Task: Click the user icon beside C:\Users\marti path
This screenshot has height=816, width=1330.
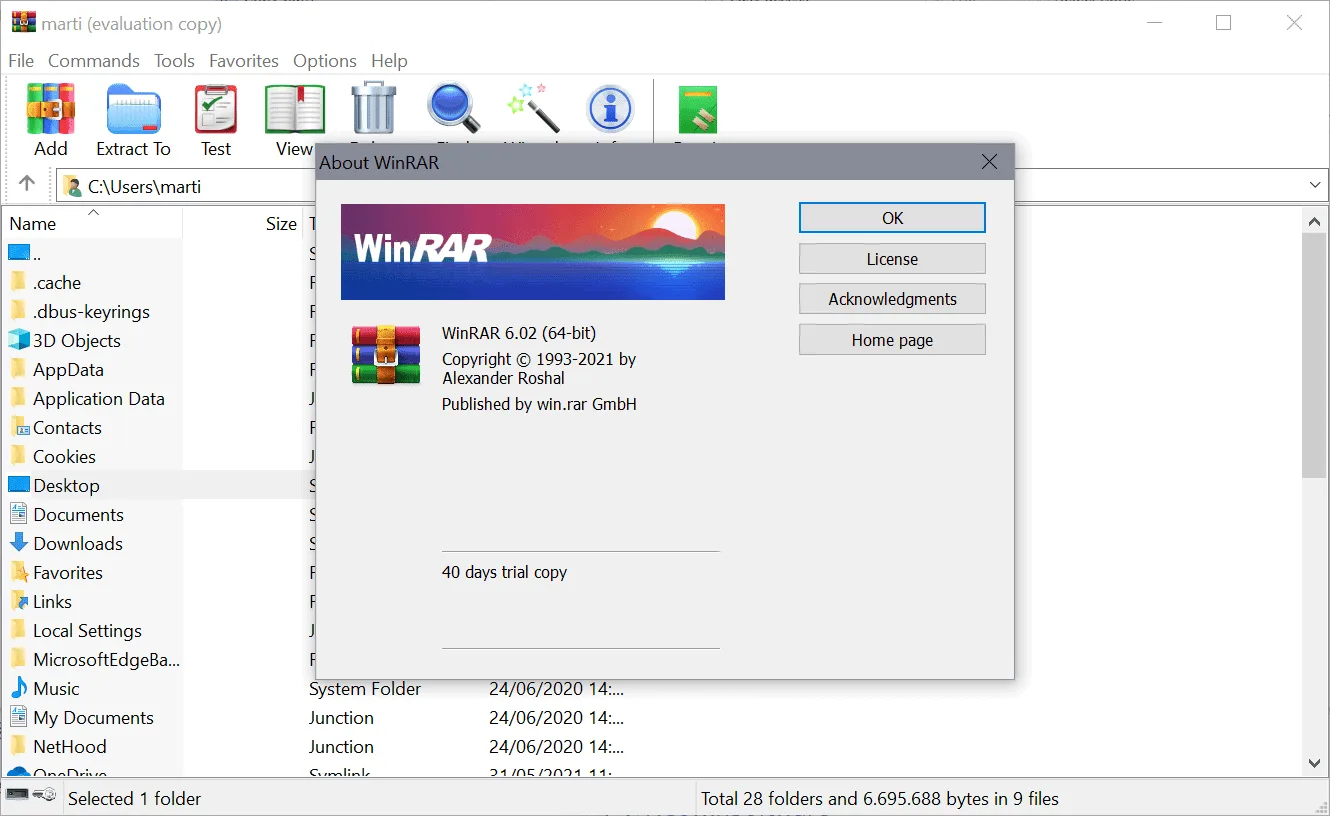Action: pos(71,185)
